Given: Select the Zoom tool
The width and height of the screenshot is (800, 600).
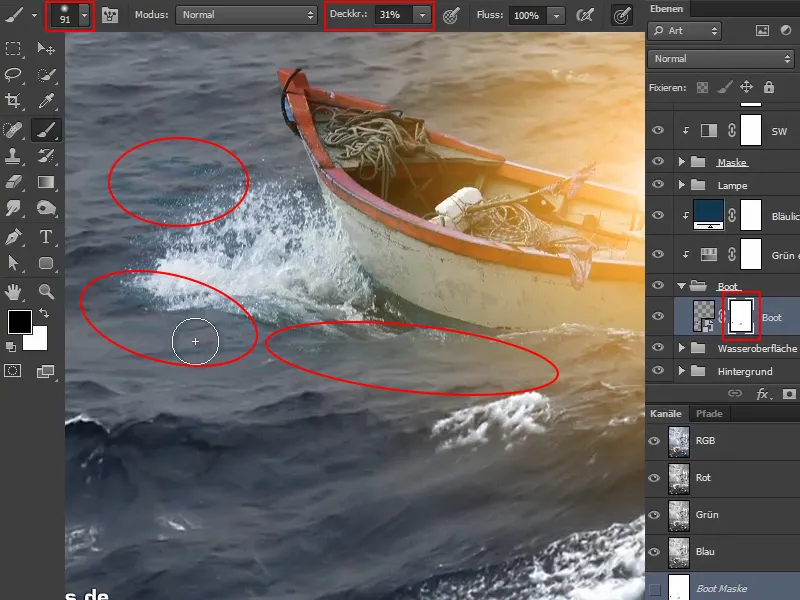Looking at the screenshot, I should pos(46,292).
